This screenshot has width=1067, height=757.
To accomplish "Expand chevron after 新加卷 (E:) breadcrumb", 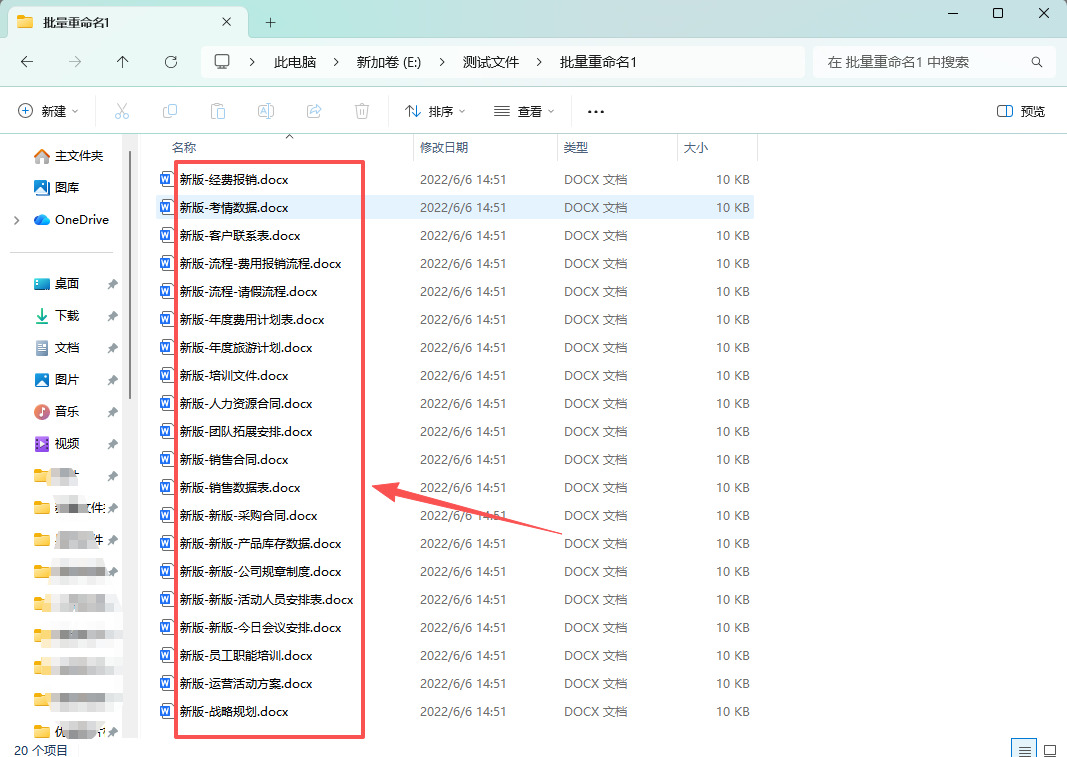I will 442,62.
